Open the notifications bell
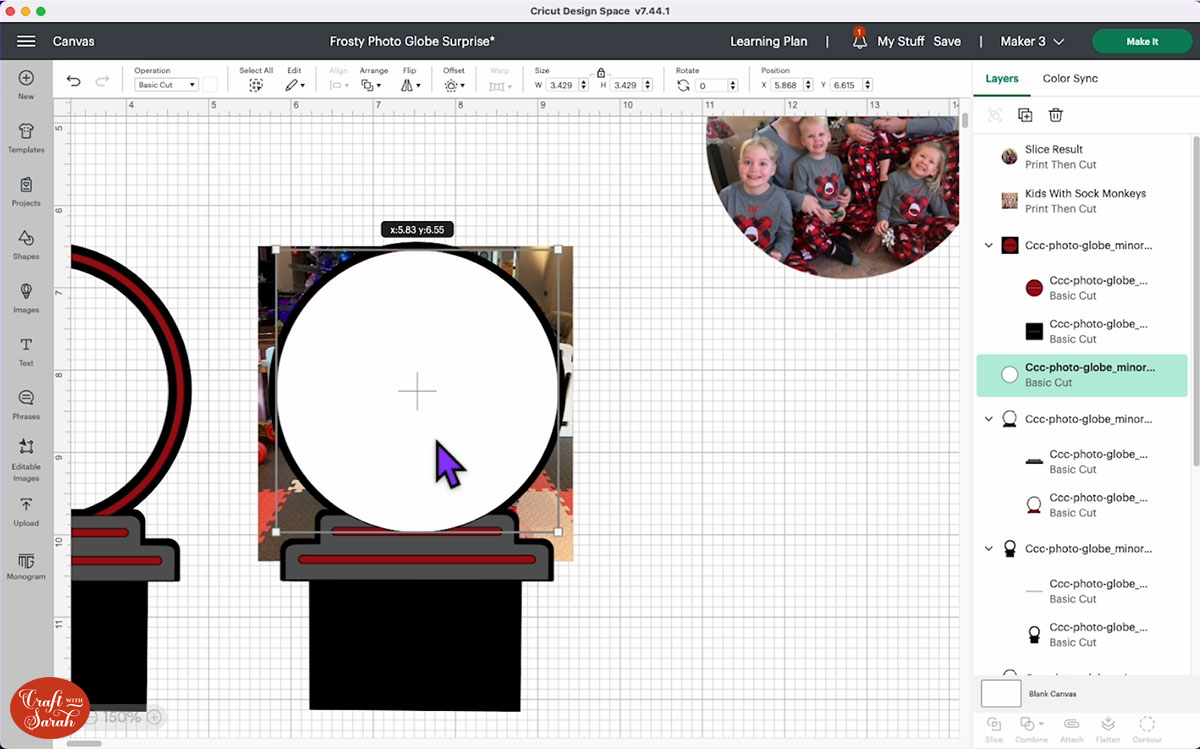1200x749 pixels. (859, 41)
